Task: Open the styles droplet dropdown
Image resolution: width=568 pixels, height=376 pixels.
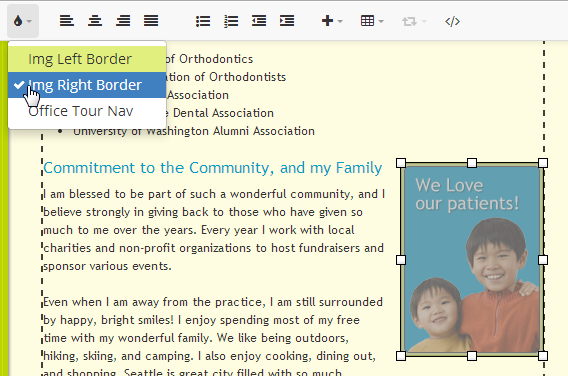Action: 22,21
